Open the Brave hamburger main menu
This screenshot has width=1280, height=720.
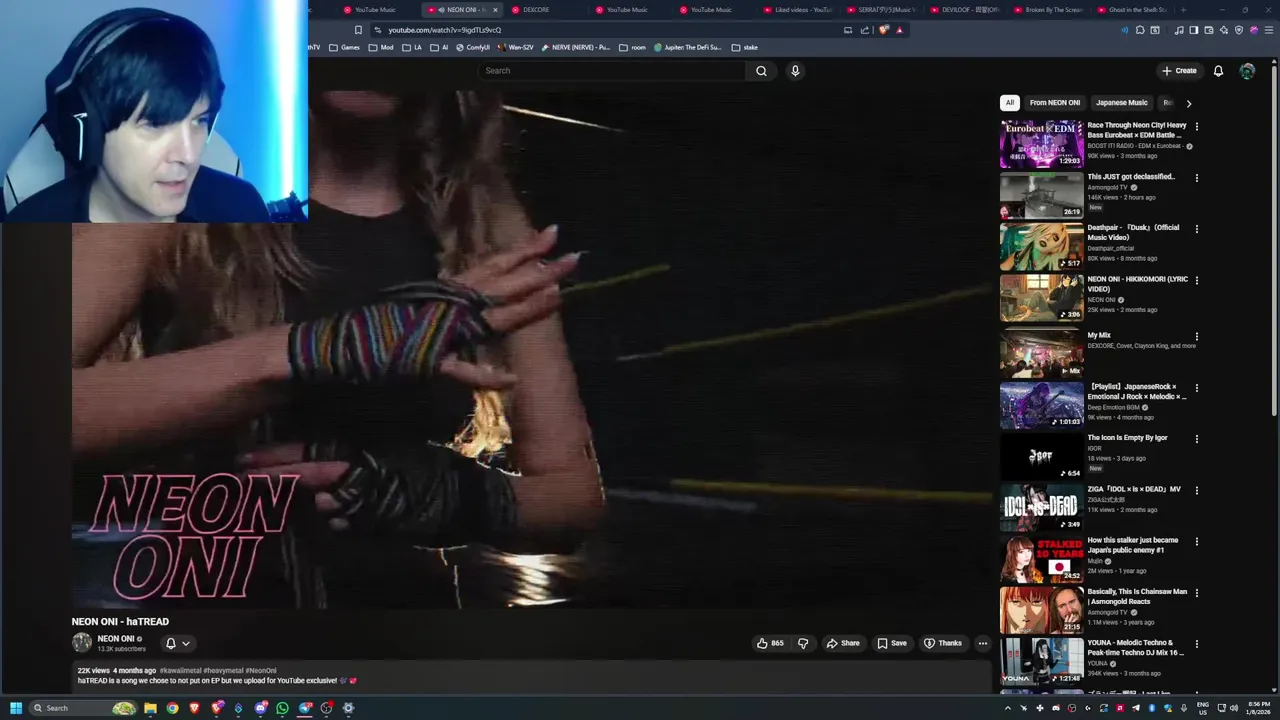pos(1268,30)
